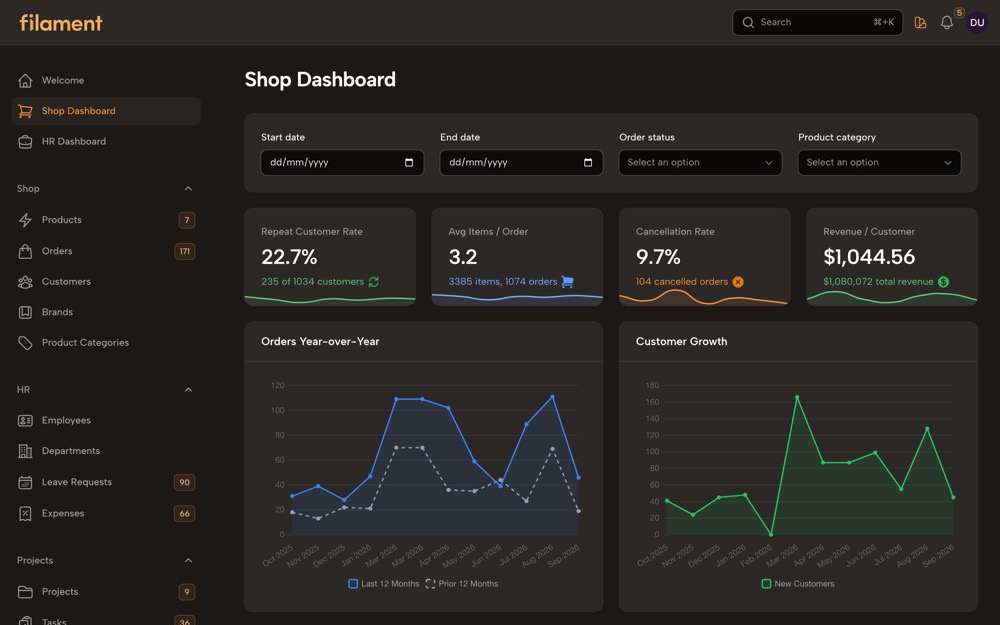
Task: Click refresh icon beside 235 of 1034 customers
Action: point(374,282)
